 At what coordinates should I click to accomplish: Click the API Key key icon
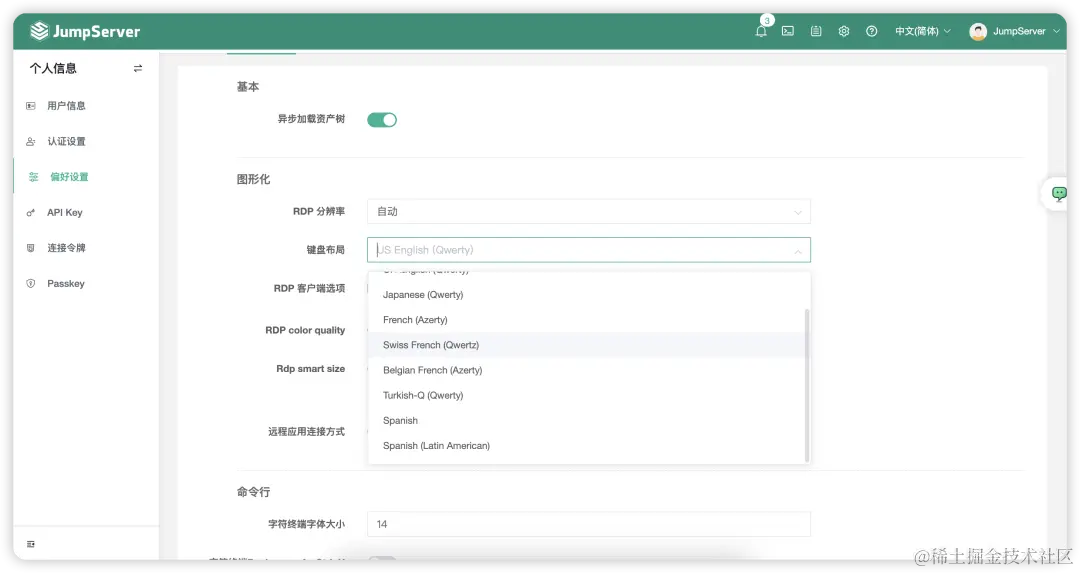click(x=30, y=213)
